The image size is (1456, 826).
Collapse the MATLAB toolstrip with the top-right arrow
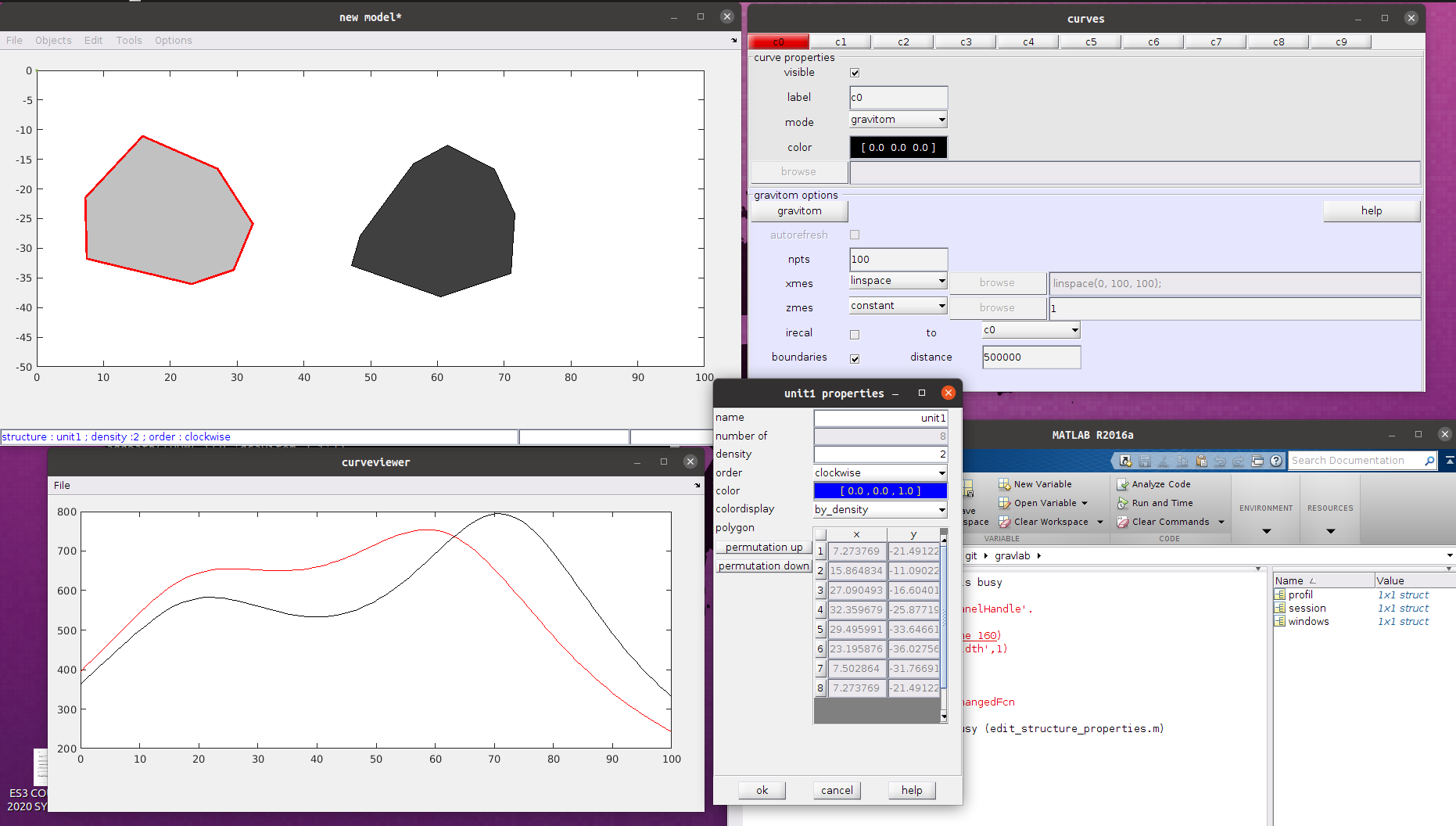click(1450, 461)
